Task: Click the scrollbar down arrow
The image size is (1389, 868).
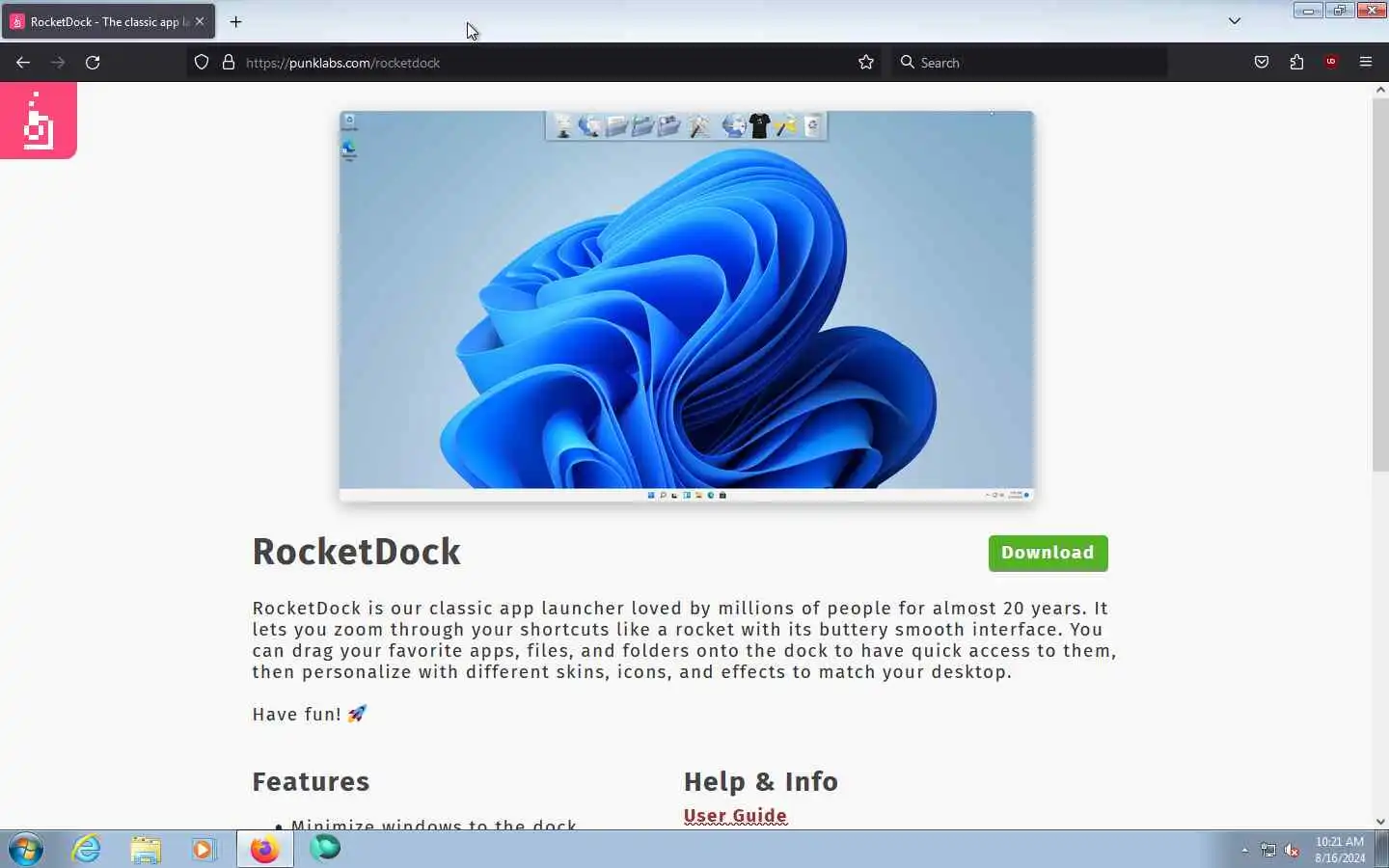Action: click(1380, 822)
